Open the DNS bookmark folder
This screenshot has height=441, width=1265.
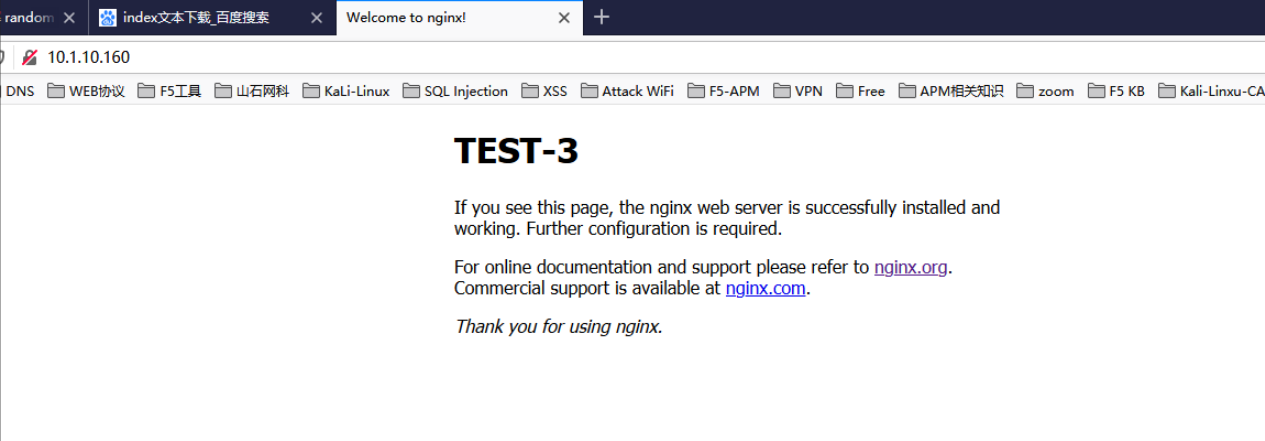click(17, 91)
